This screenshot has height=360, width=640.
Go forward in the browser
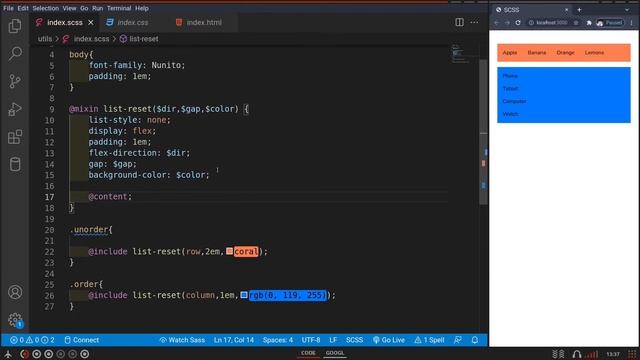click(507, 23)
